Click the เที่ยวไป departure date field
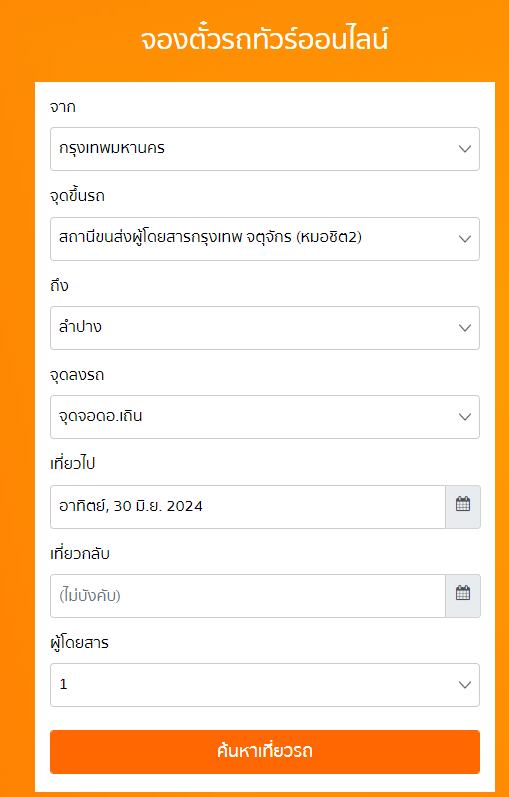The image size is (509, 797). [248, 506]
